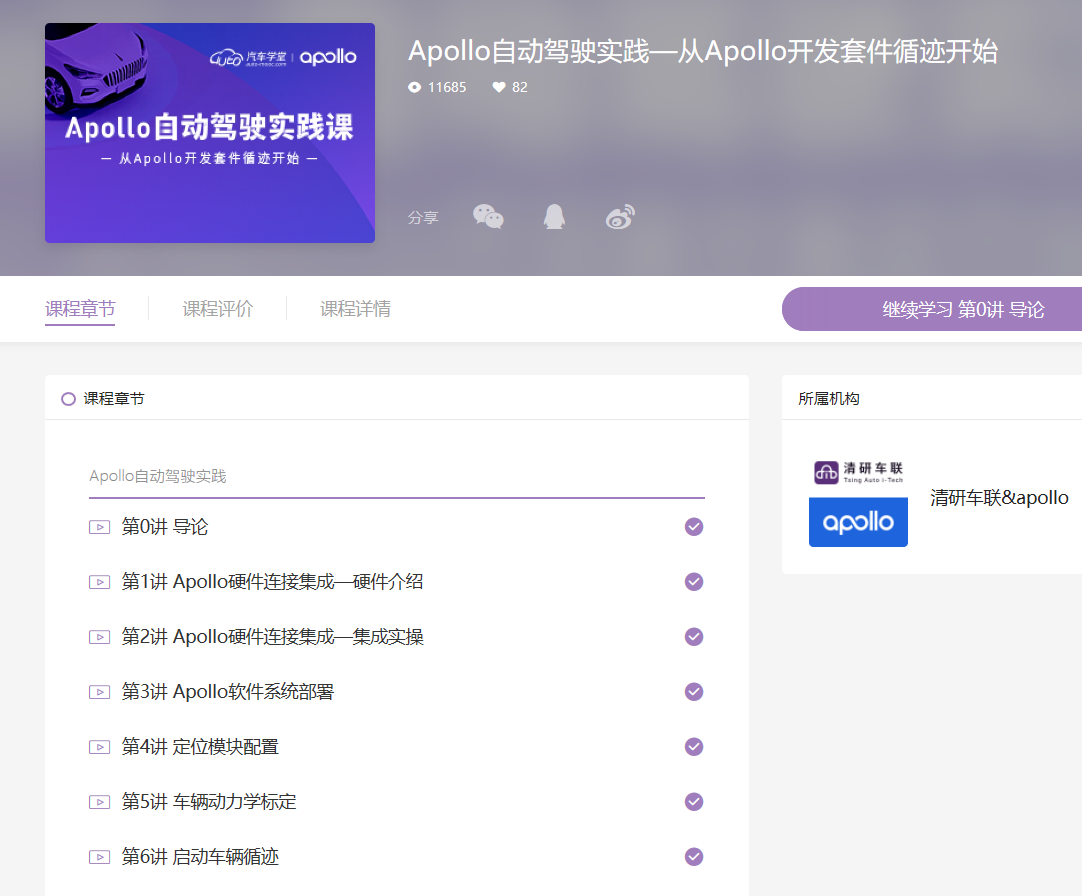This screenshot has height=896, width=1082.
Task: Click video icon beside 第6讲 启动车辆循迹
Action: click(x=99, y=857)
